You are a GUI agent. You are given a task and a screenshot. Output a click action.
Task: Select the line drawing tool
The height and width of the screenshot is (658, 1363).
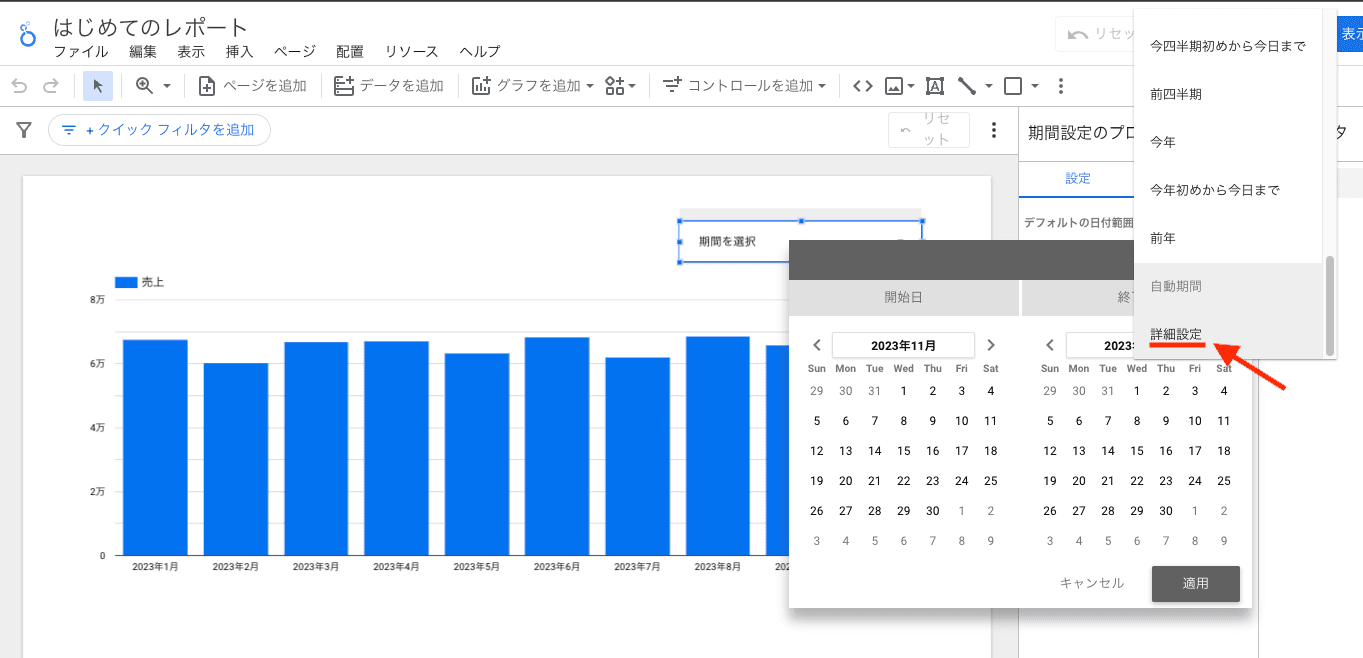967,86
